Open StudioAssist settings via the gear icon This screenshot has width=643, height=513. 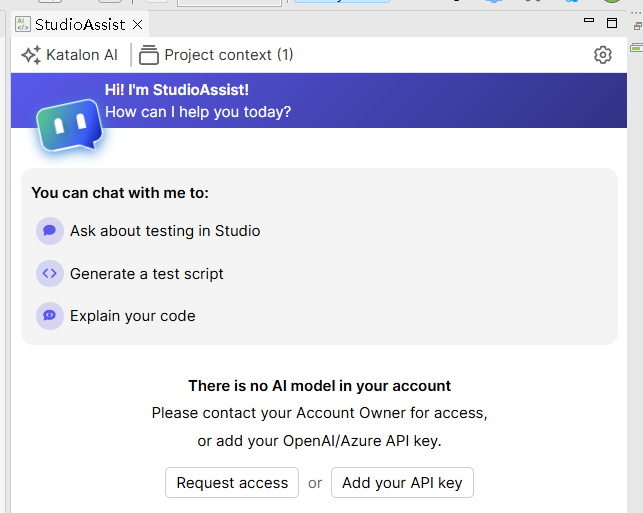click(602, 55)
